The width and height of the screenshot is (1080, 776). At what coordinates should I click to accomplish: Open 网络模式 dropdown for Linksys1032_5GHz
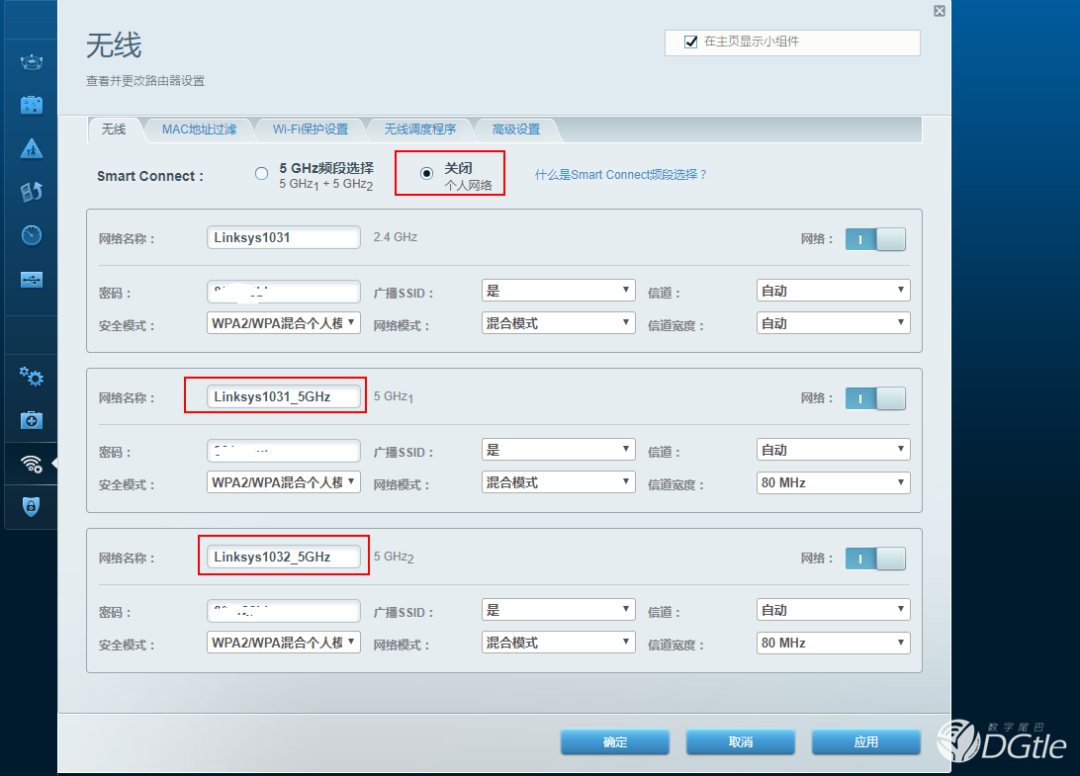click(x=558, y=642)
